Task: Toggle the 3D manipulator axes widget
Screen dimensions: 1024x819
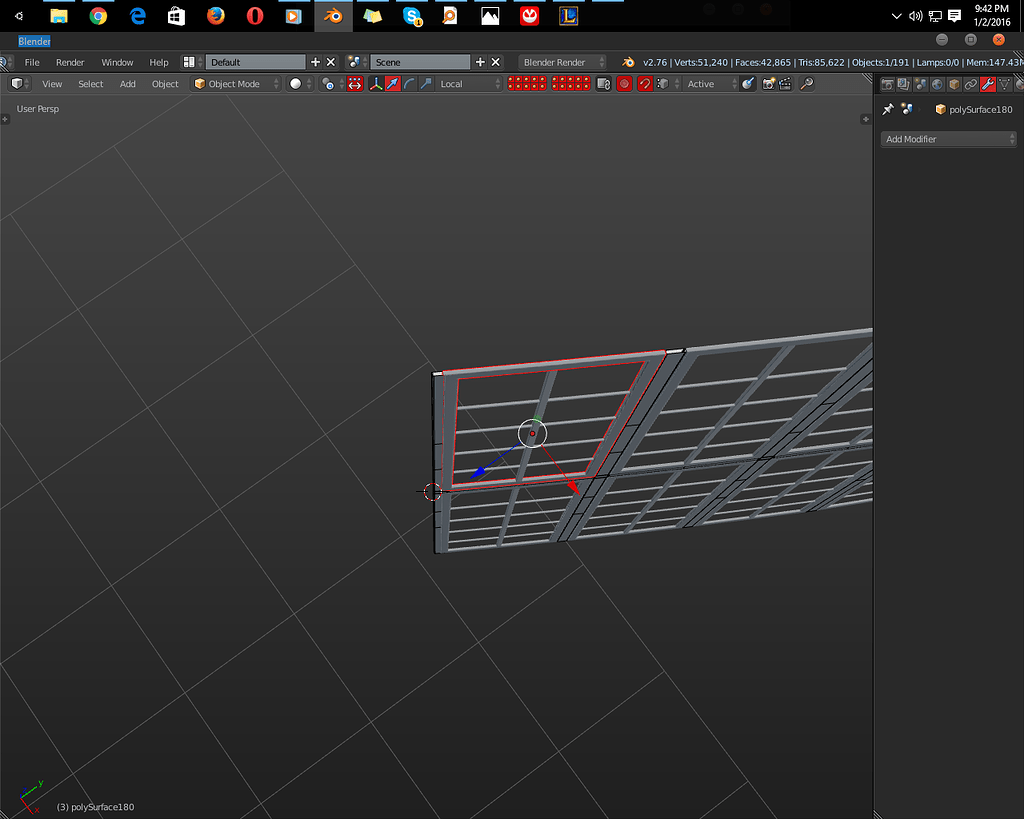Action: (376, 84)
